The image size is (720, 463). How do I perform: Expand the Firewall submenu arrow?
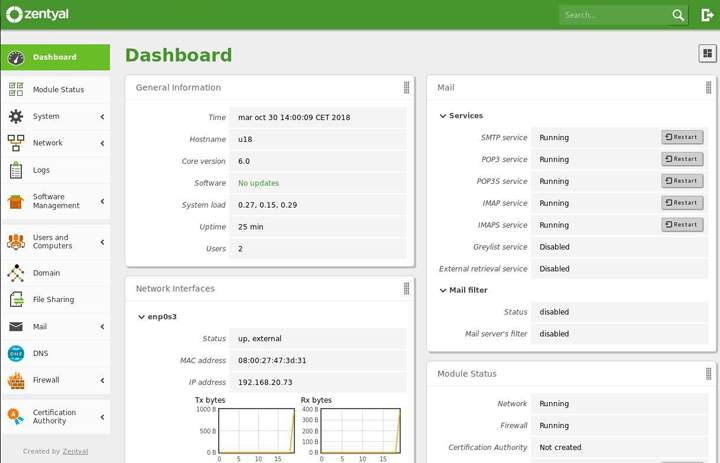click(102, 380)
